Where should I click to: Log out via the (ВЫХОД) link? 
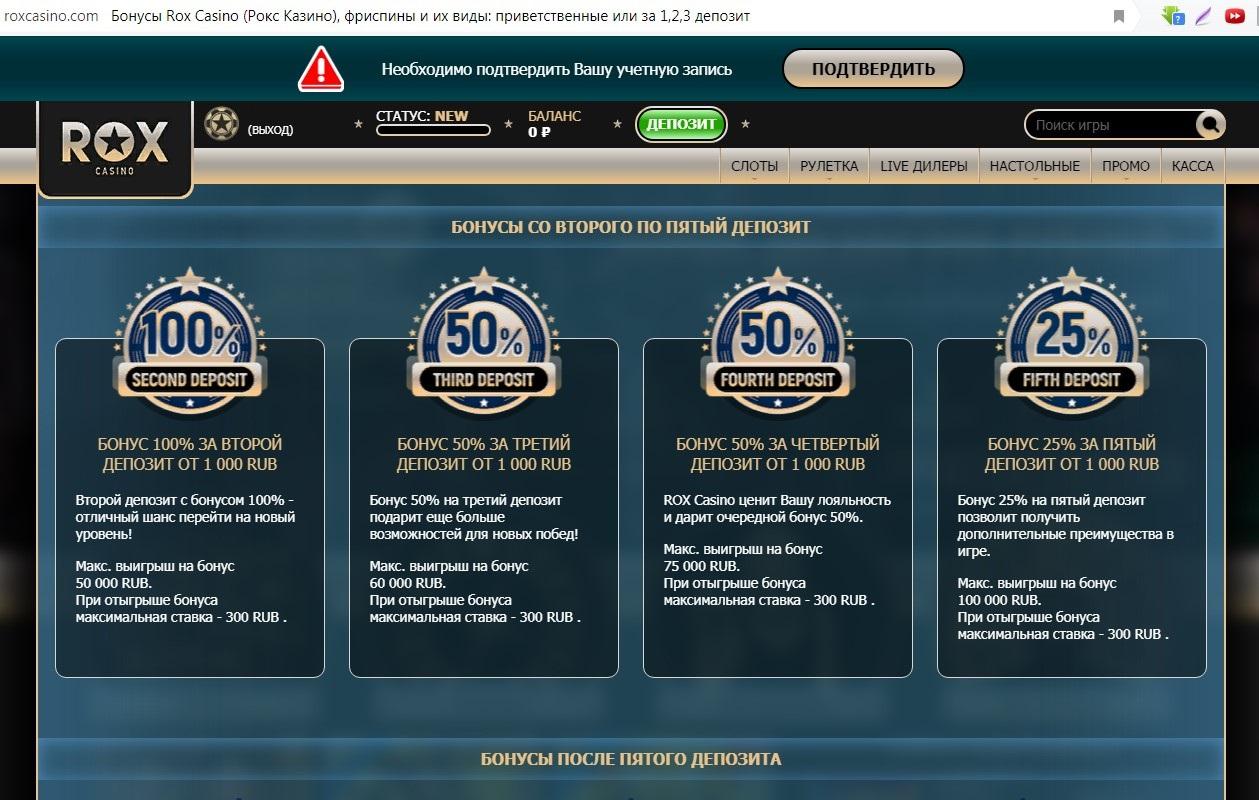tap(270, 130)
